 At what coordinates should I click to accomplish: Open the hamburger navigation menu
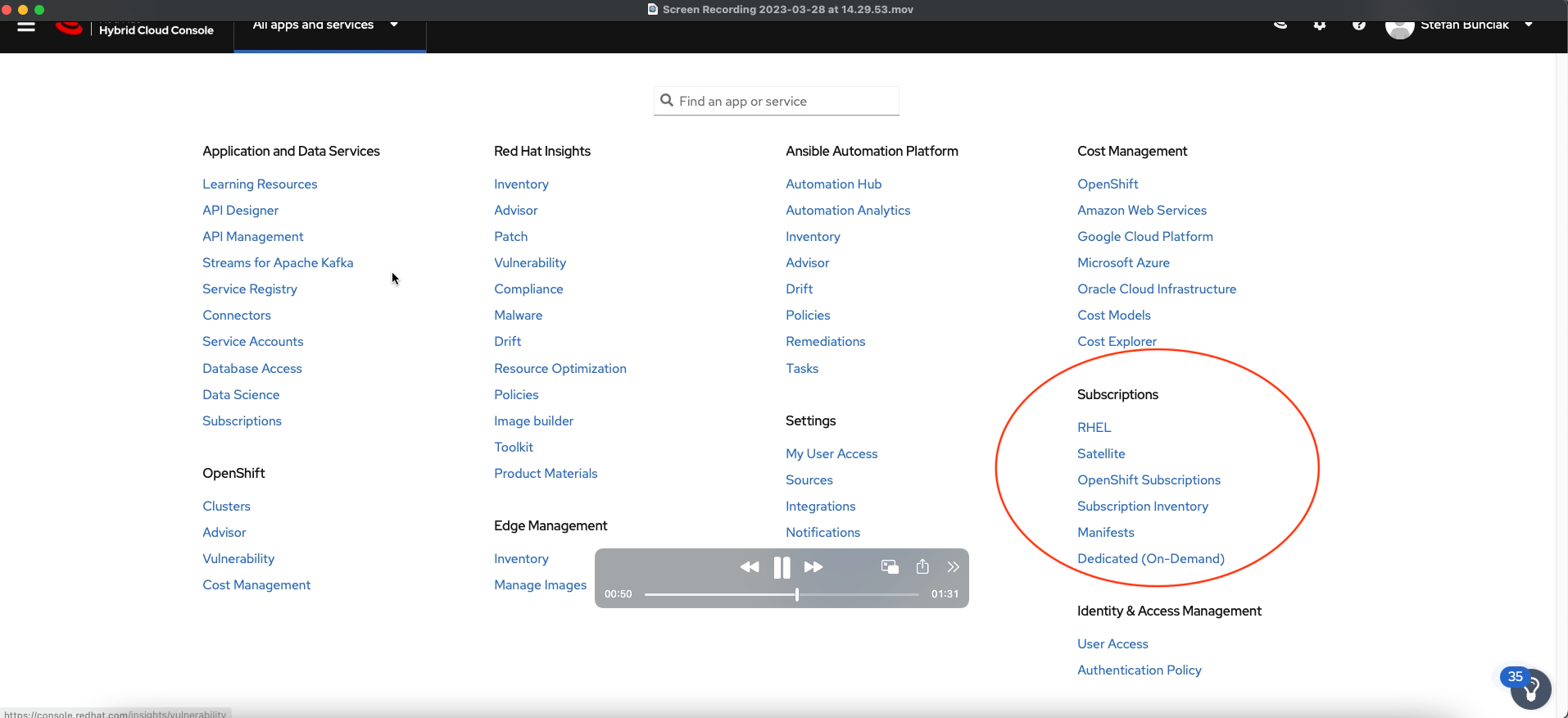[26, 26]
